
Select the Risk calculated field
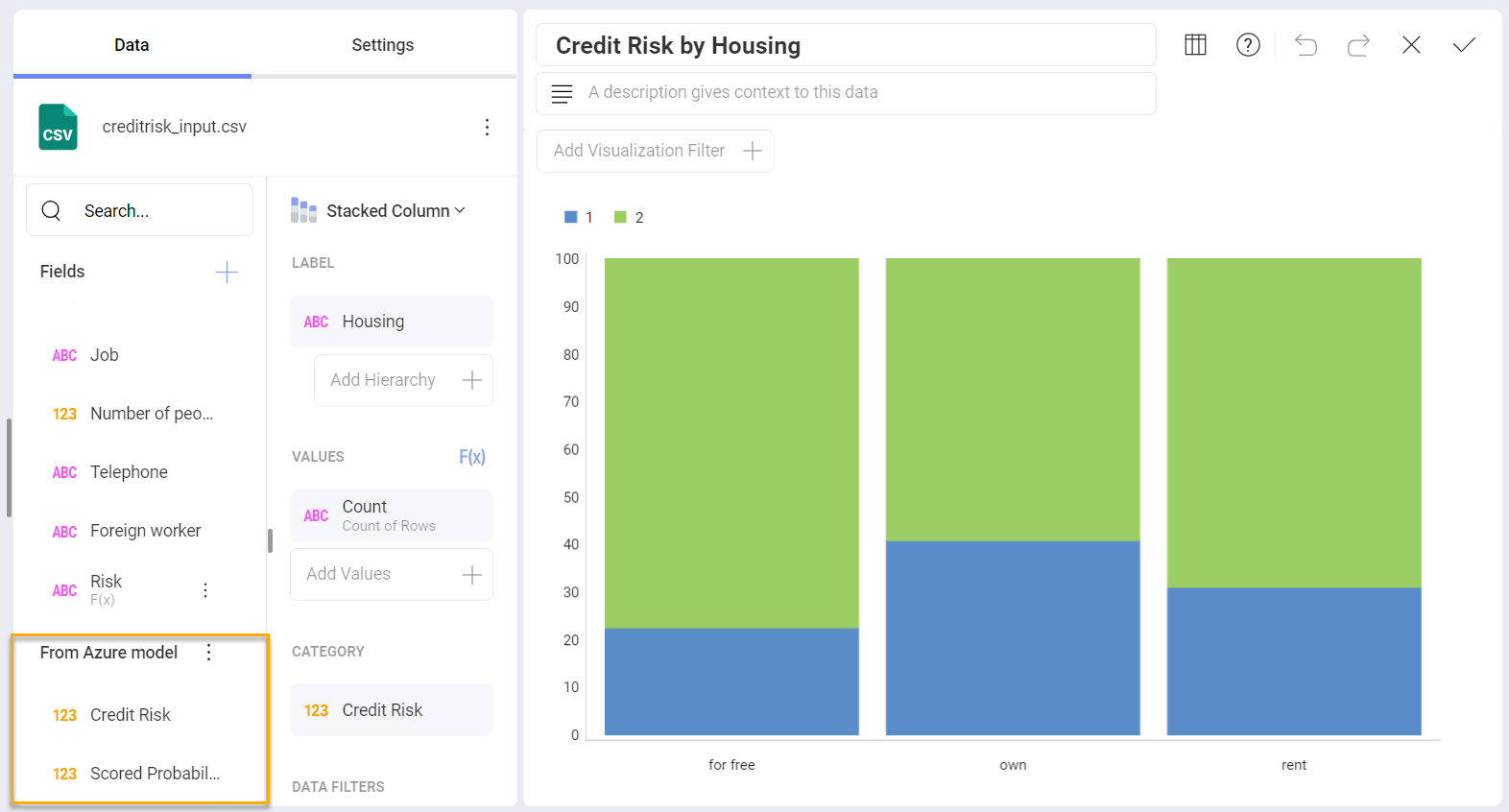pos(106,589)
